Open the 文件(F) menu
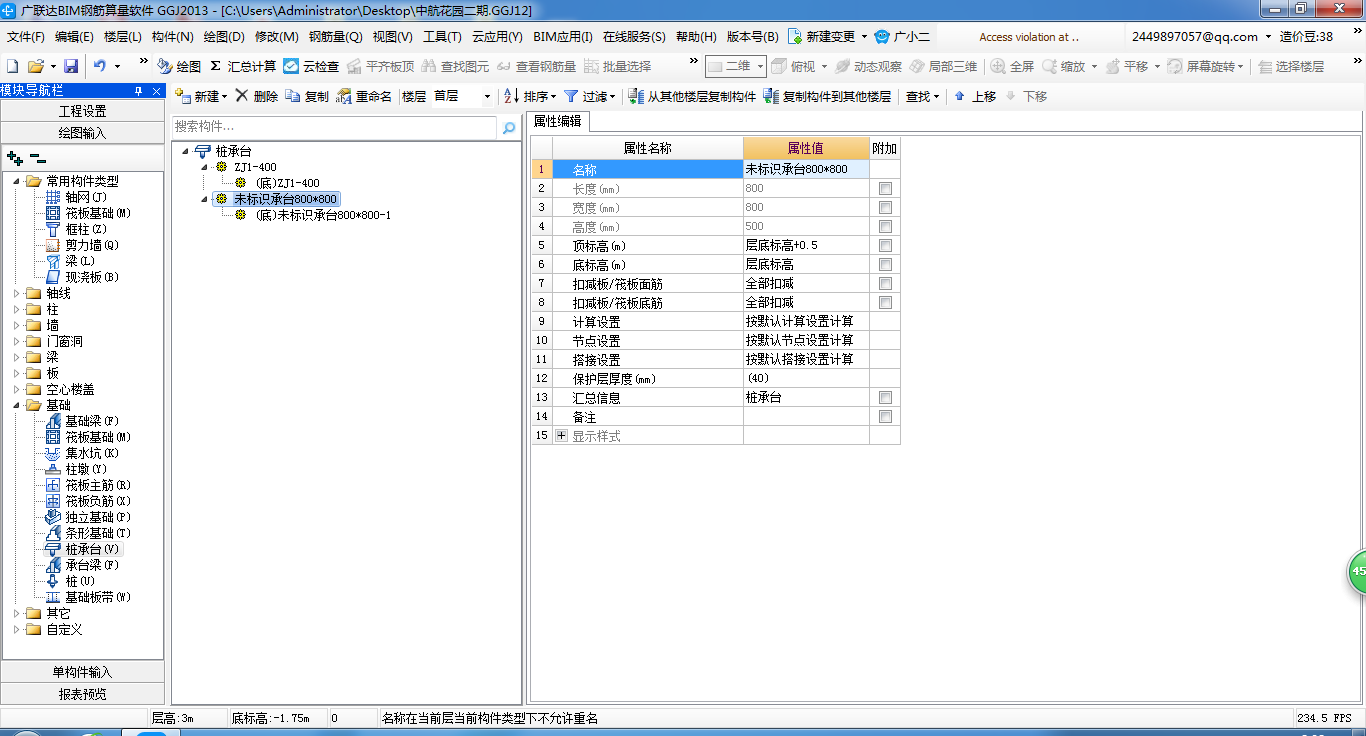 pos(26,36)
